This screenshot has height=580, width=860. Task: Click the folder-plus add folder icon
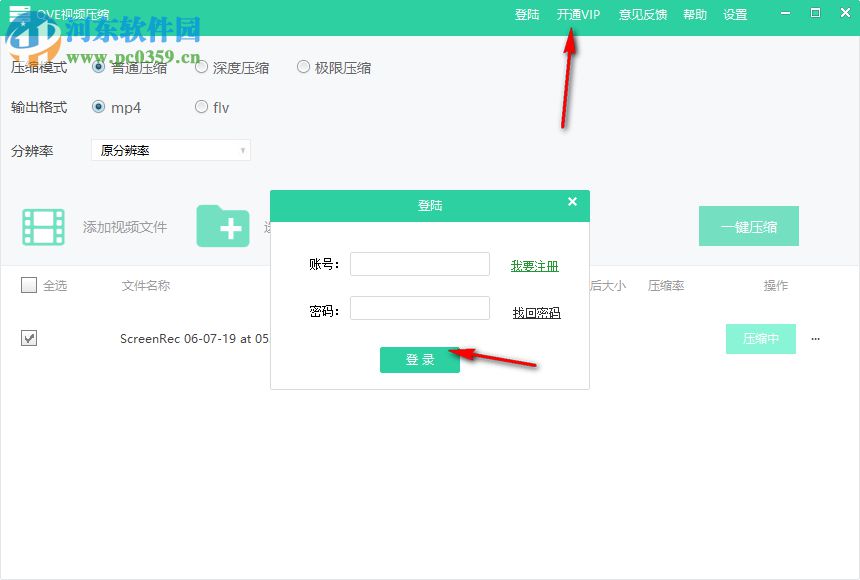click(224, 227)
